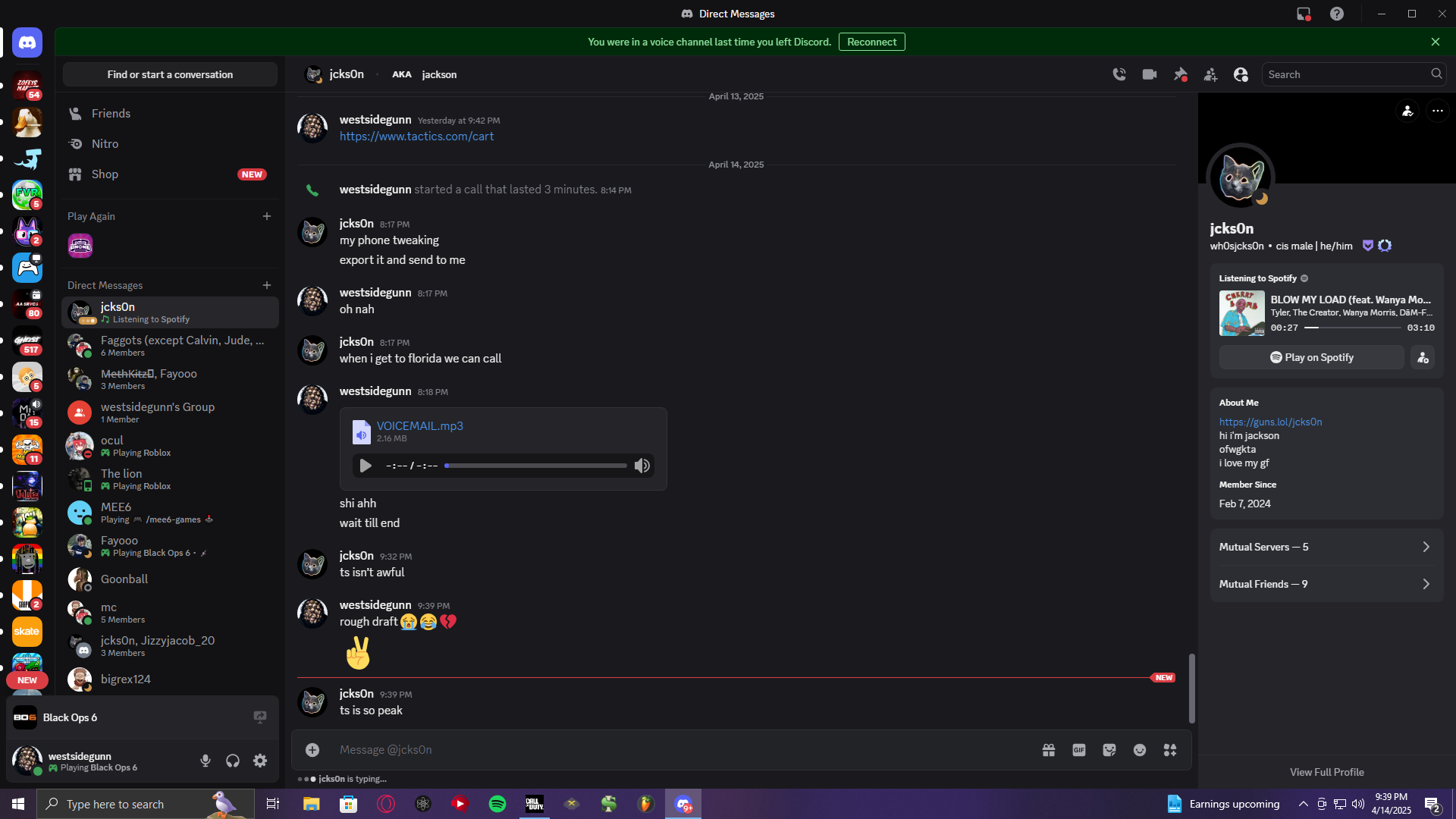Image resolution: width=1456 pixels, height=819 pixels.
Task: Open the tactics.com cart link
Action: pos(416,136)
